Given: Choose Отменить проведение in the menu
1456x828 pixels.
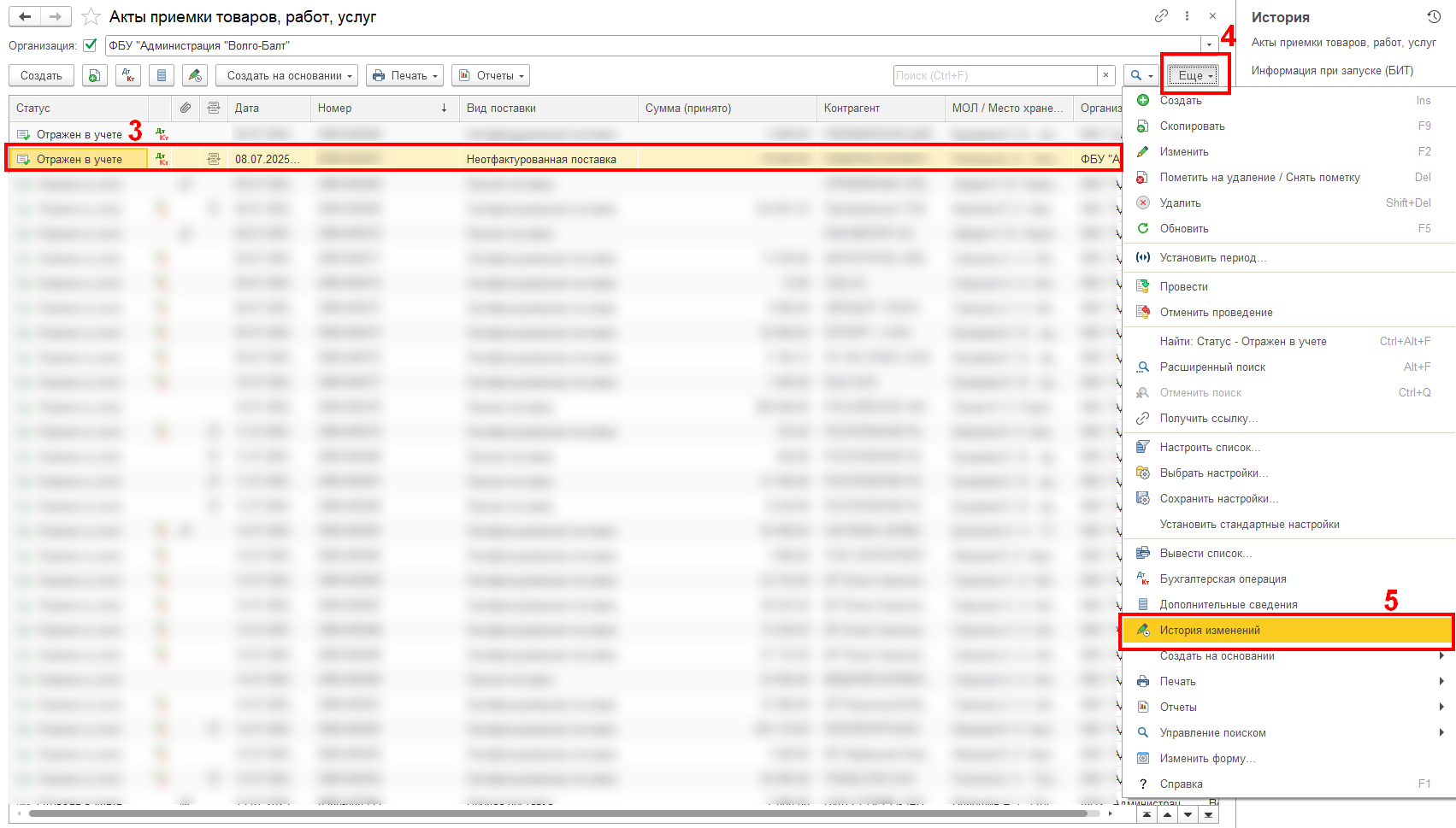Looking at the screenshot, I should pos(1216,313).
